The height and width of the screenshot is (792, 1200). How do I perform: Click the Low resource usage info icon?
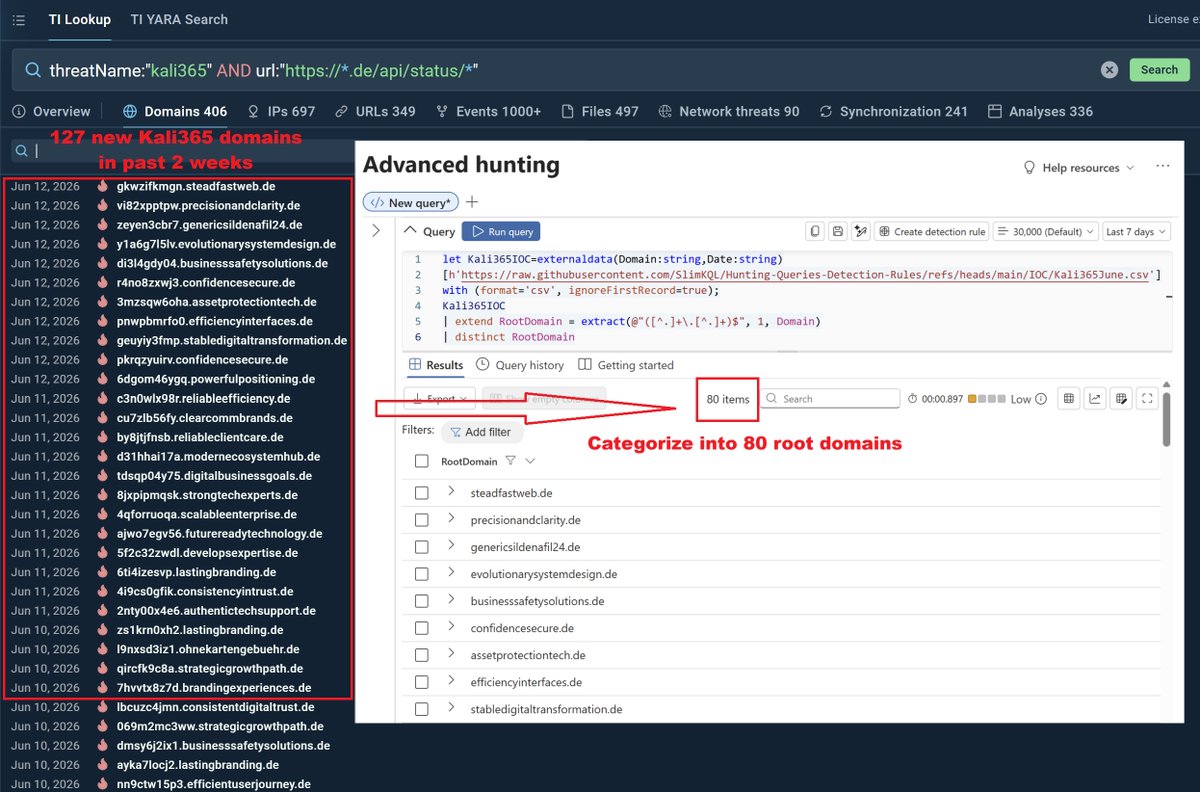pyautogui.click(x=1041, y=398)
